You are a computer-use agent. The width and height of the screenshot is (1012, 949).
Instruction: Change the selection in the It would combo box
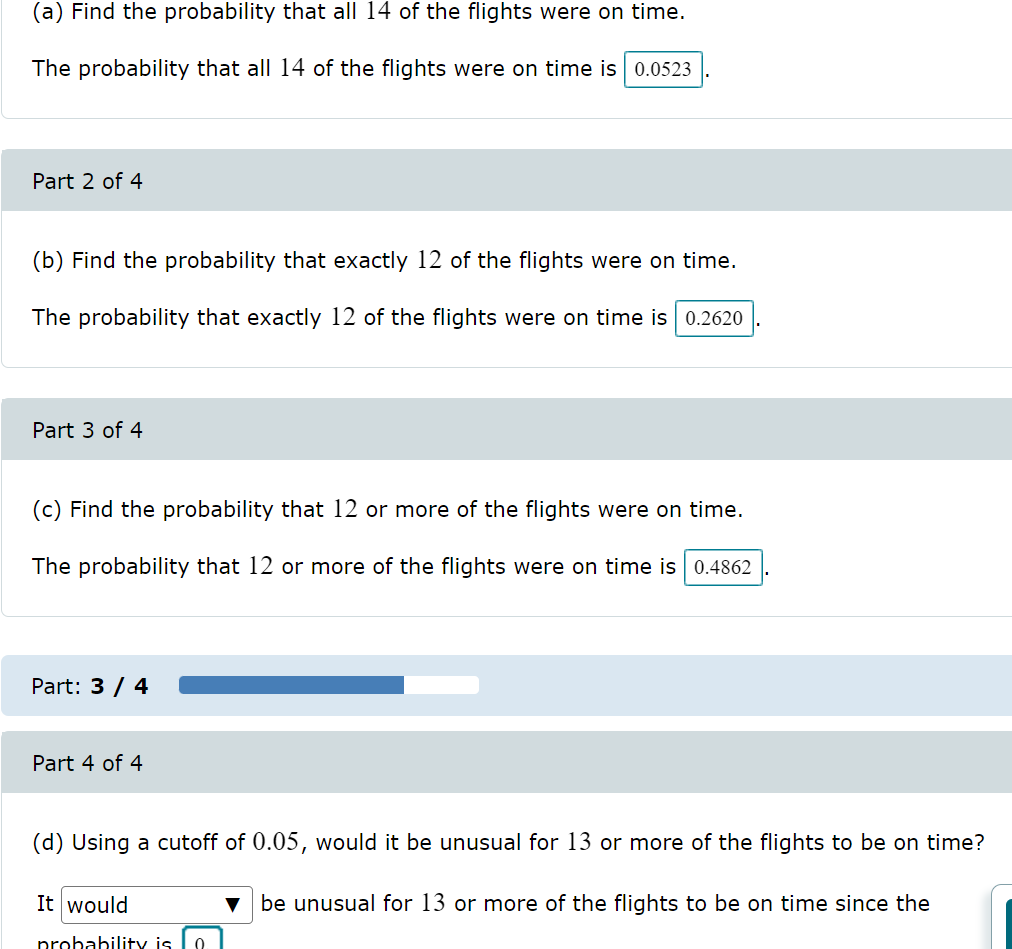[156, 904]
